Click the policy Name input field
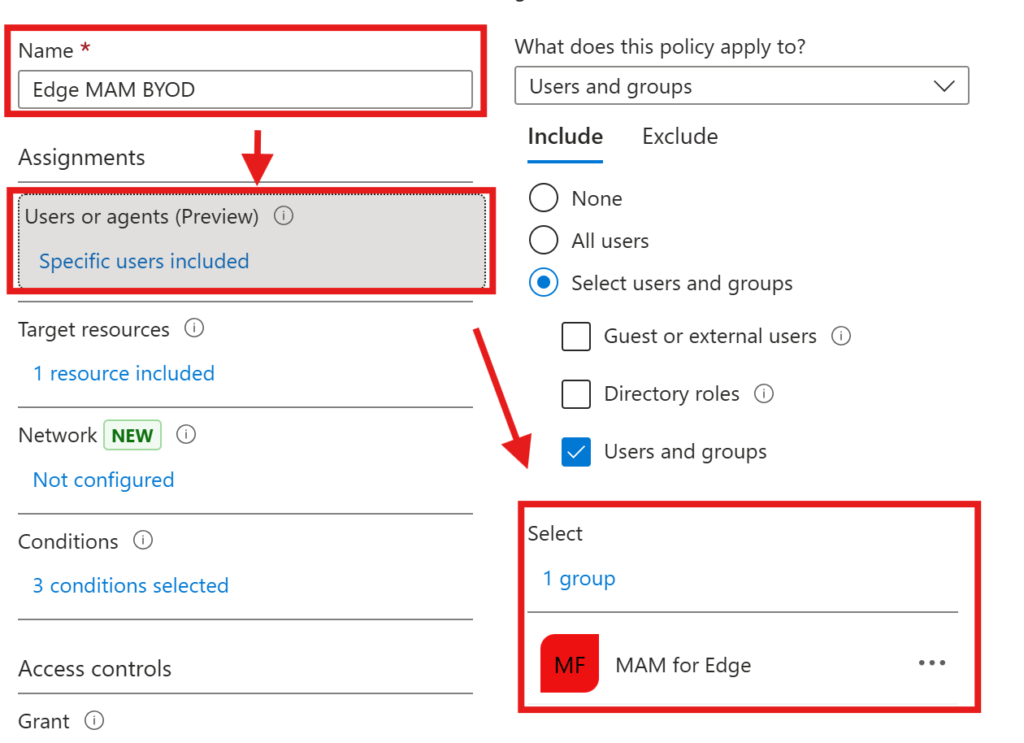The height and width of the screenshot is (743, 1024). (x=245, y=90)
